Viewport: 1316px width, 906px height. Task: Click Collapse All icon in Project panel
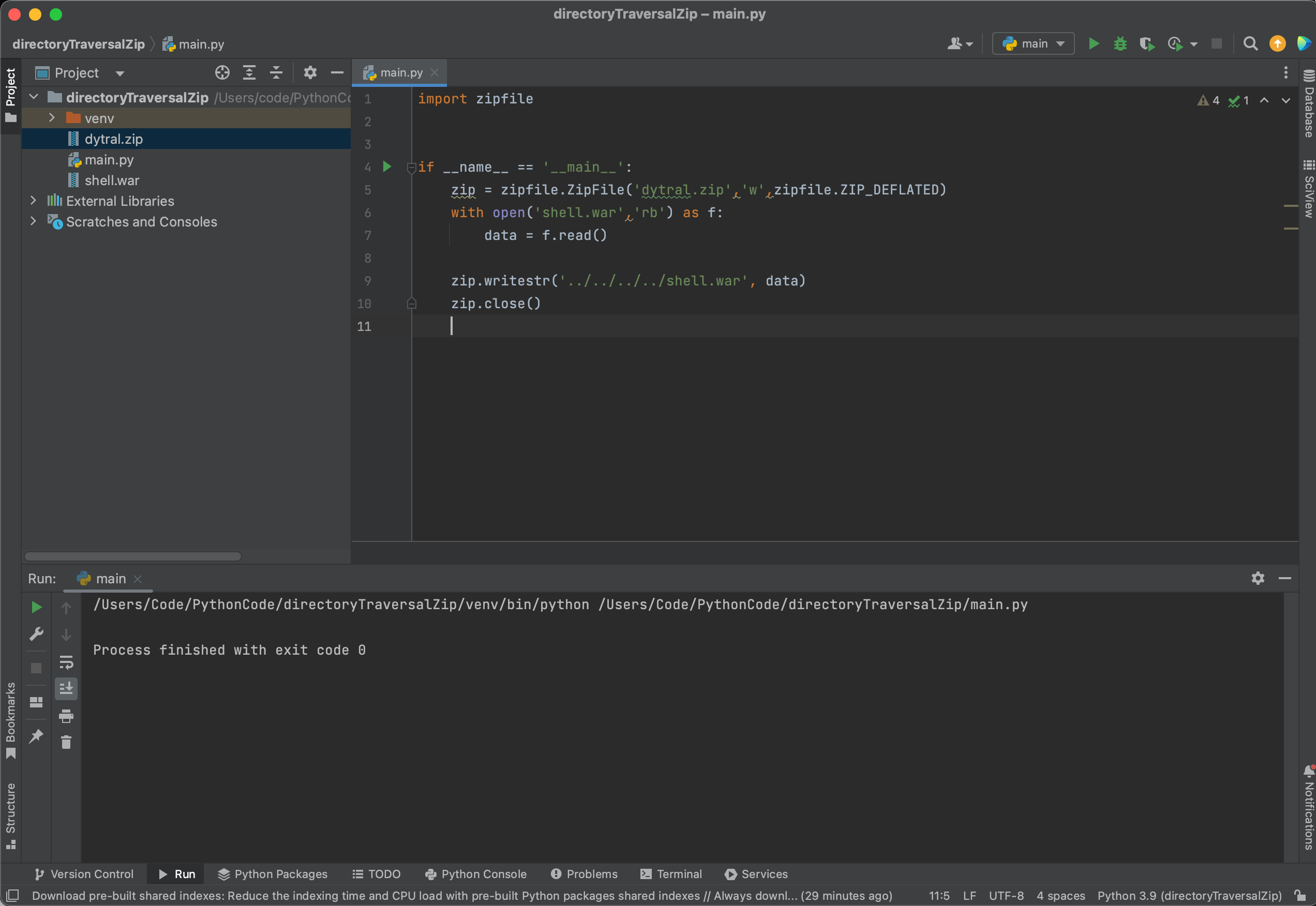tap(276, 73)
